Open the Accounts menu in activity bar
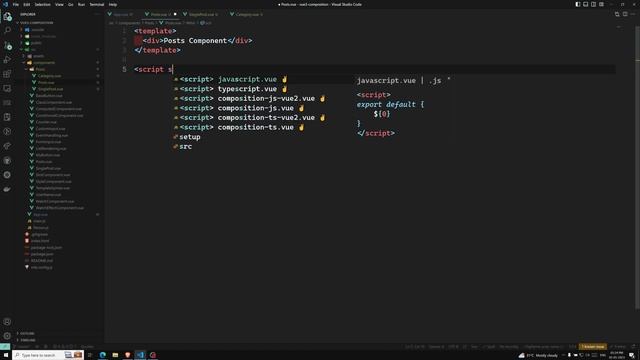This screenshot has height=360, width=640. pos(7,322)
